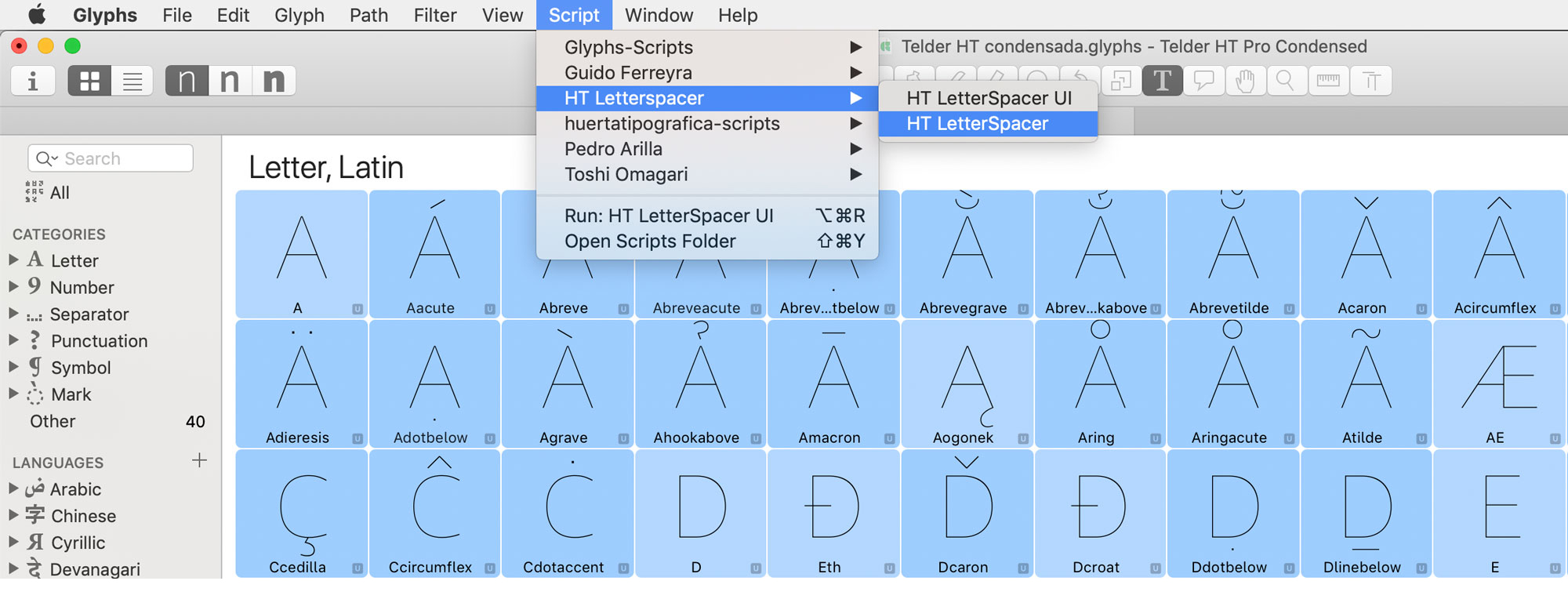Expand the Cyrillic language triangle
1568x610 pixels.
pos(13,541)
